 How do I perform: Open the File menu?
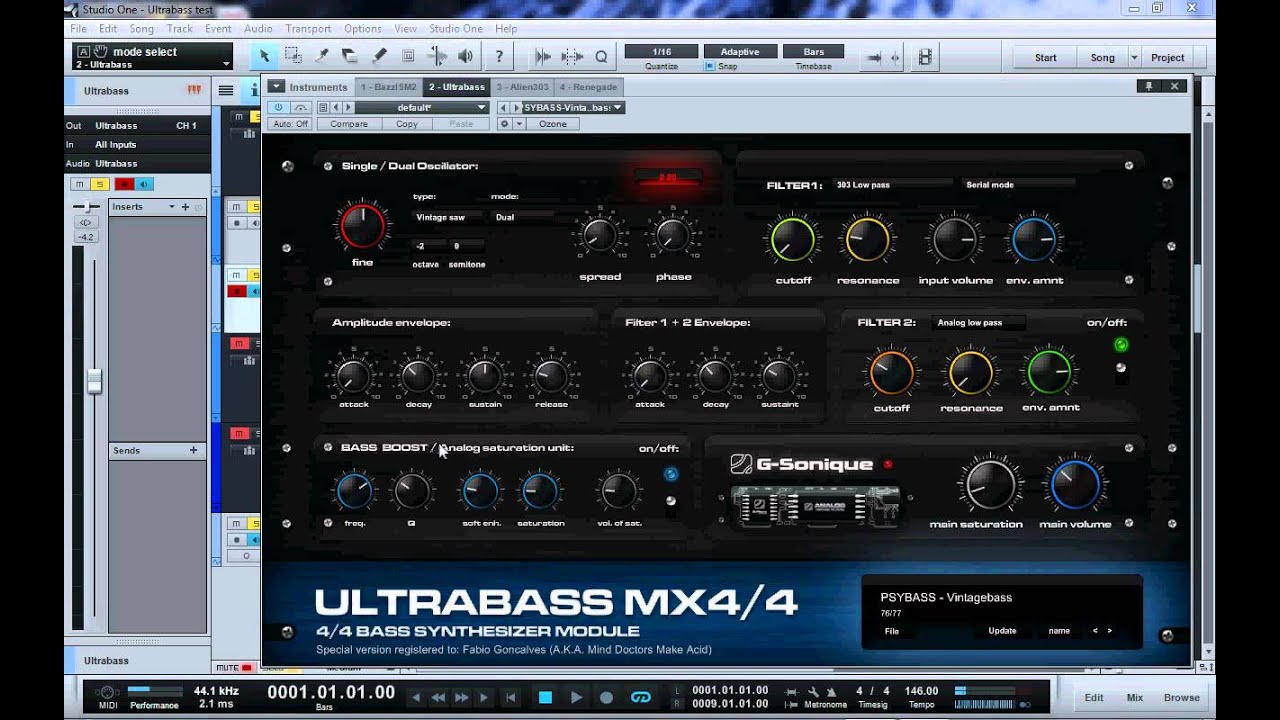coord(78,29)
